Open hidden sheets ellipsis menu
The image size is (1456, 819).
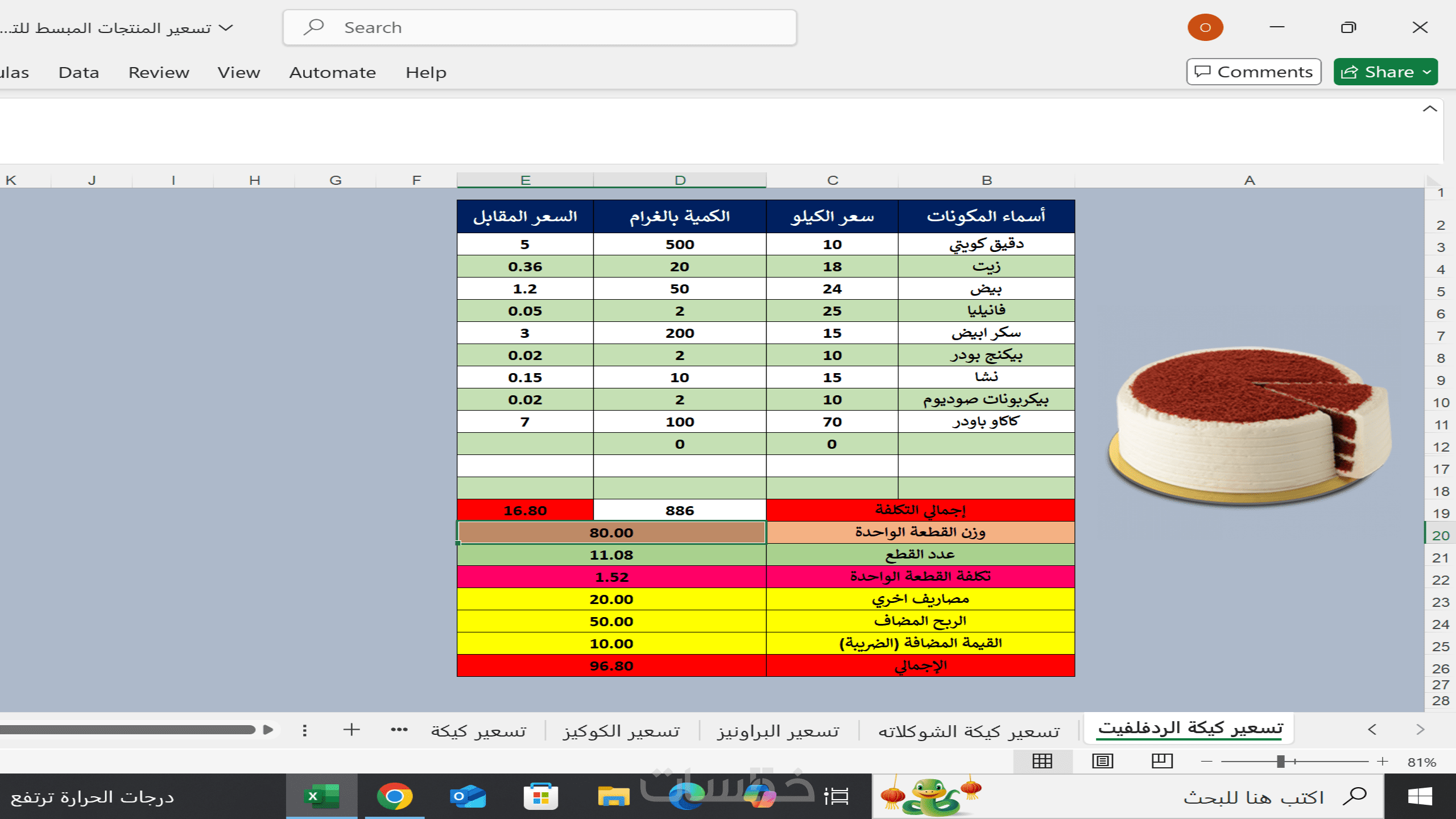(x=399, y=730)
